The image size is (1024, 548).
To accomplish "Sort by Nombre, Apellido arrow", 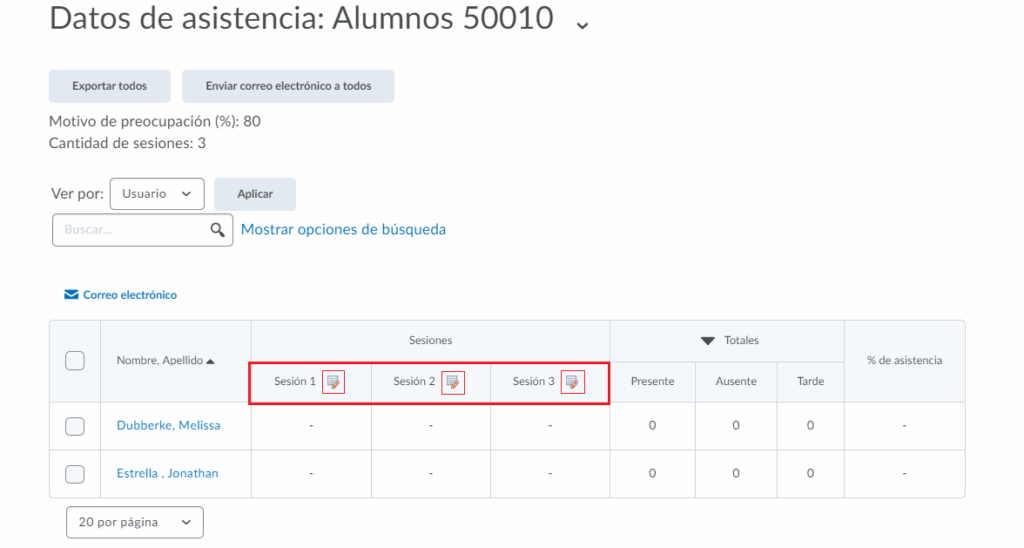I will 210,361.
